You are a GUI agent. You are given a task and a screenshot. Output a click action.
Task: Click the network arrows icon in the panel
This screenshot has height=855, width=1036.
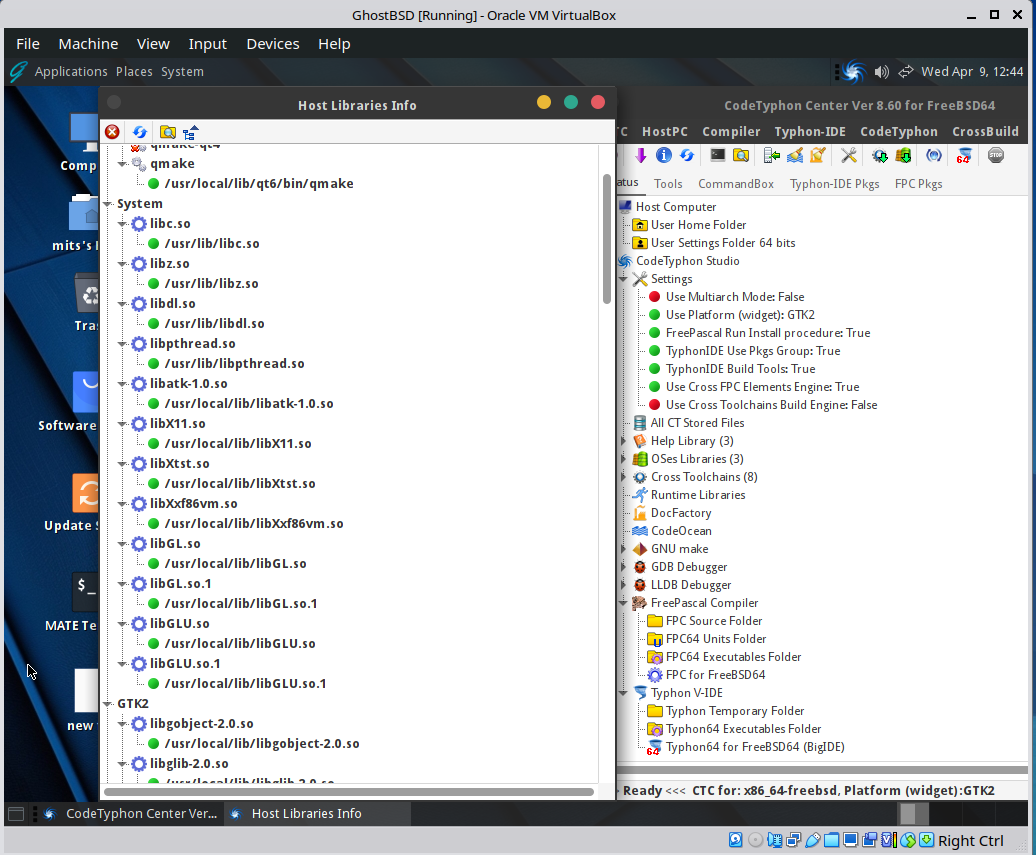[905, 71]
